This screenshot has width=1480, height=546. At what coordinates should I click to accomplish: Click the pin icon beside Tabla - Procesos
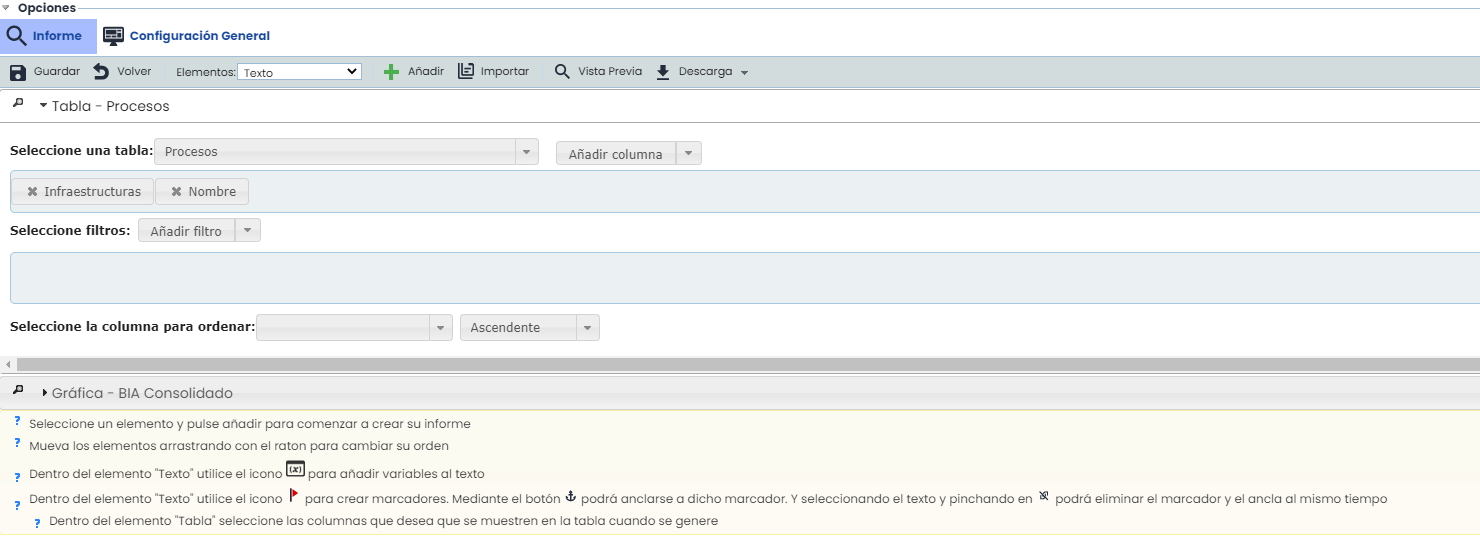coord(18,104)
